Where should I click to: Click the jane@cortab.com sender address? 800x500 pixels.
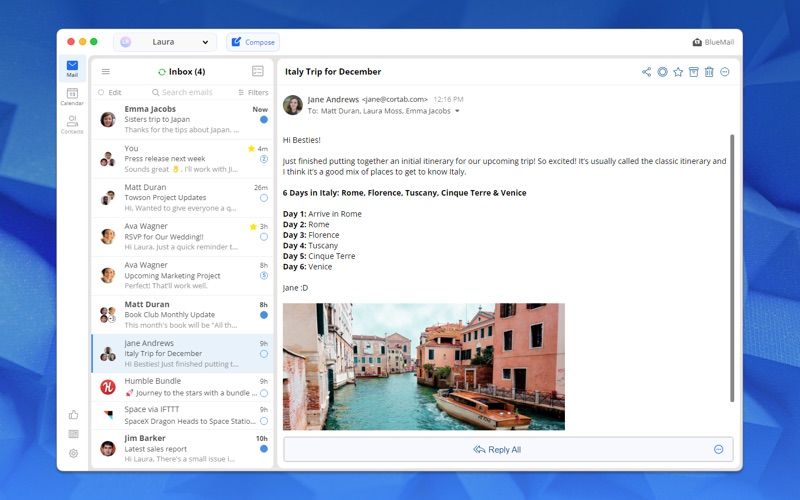(x=394, y=99)
